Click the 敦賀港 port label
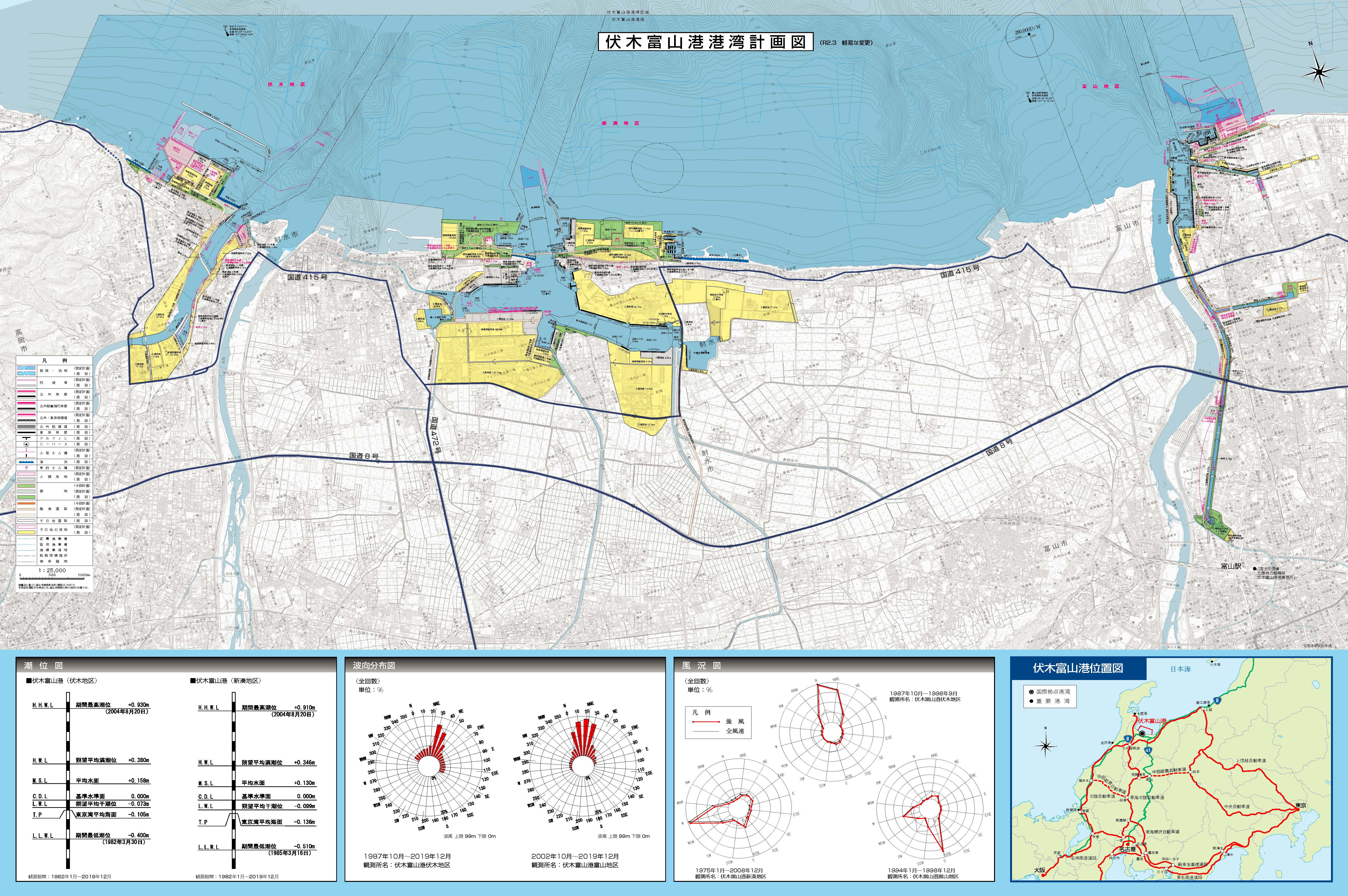This screenshot has height=896, width=1348. tap(1071, 810)
